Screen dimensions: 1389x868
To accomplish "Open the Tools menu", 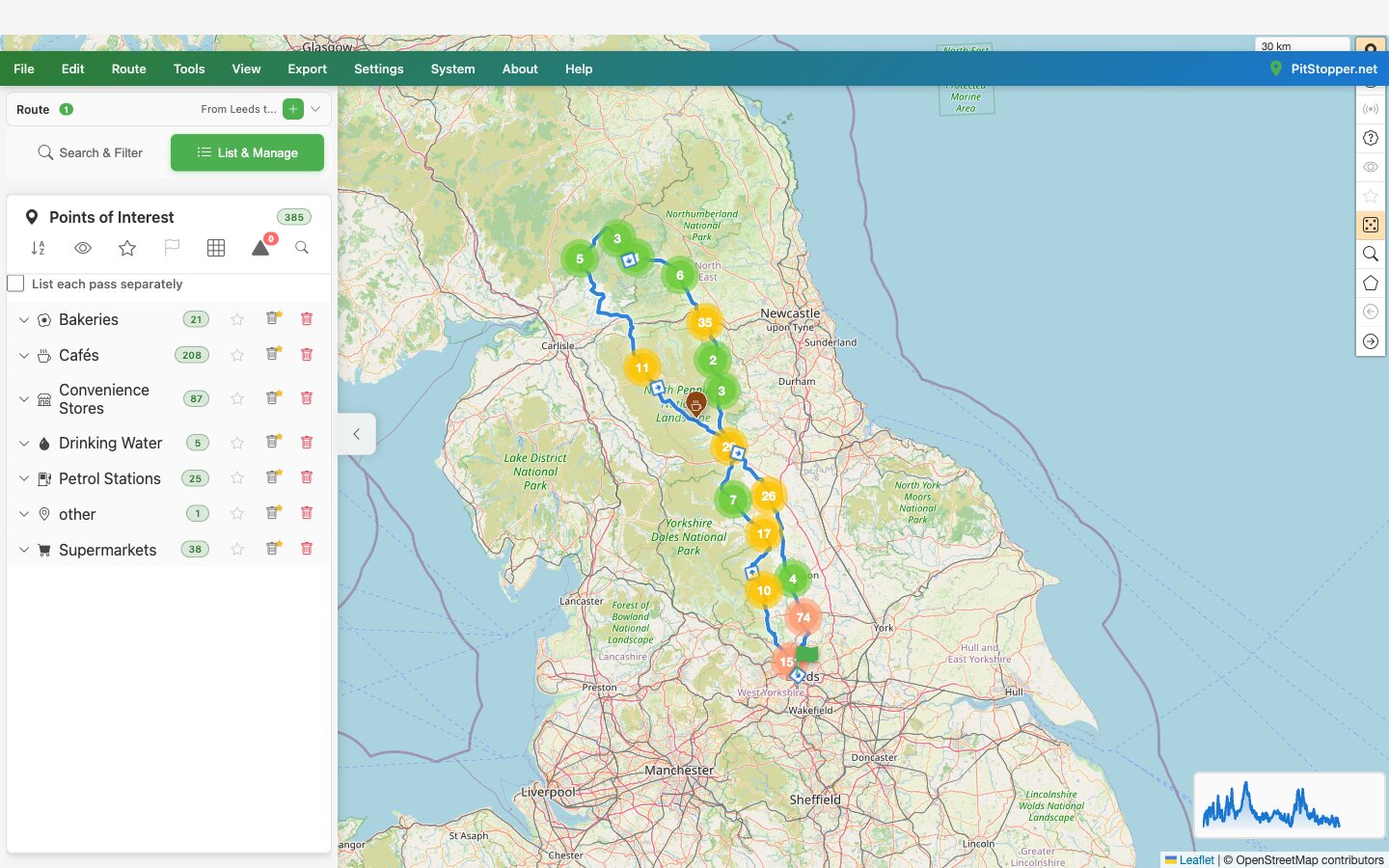I will pos(189,68).
